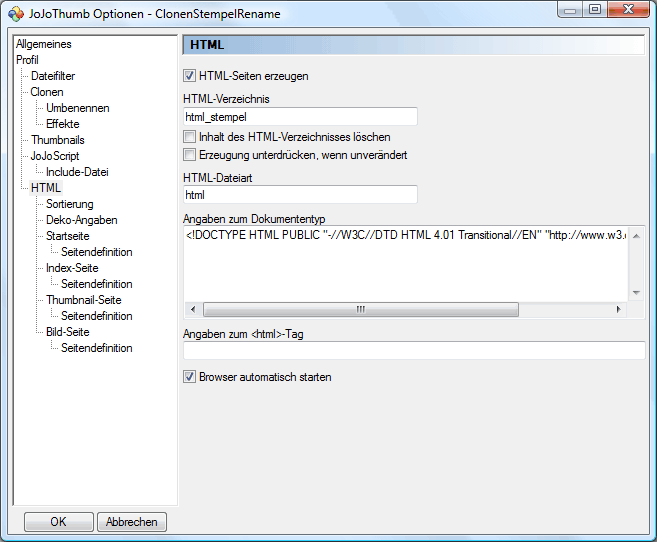Open Seitendefinition under Startseite

96,252
